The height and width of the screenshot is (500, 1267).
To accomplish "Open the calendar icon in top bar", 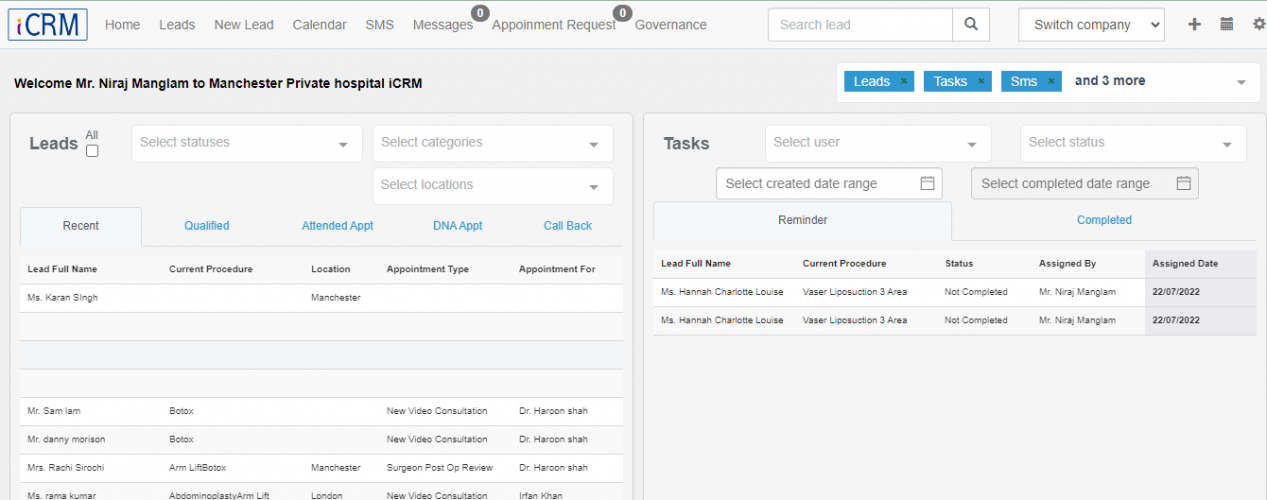I will pos(1226,24).
